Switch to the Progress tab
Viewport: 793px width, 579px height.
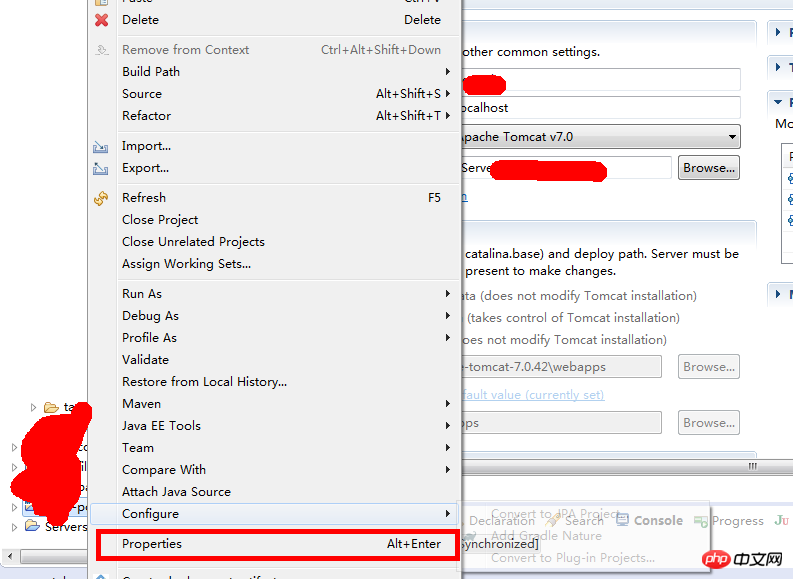[729, 520]
